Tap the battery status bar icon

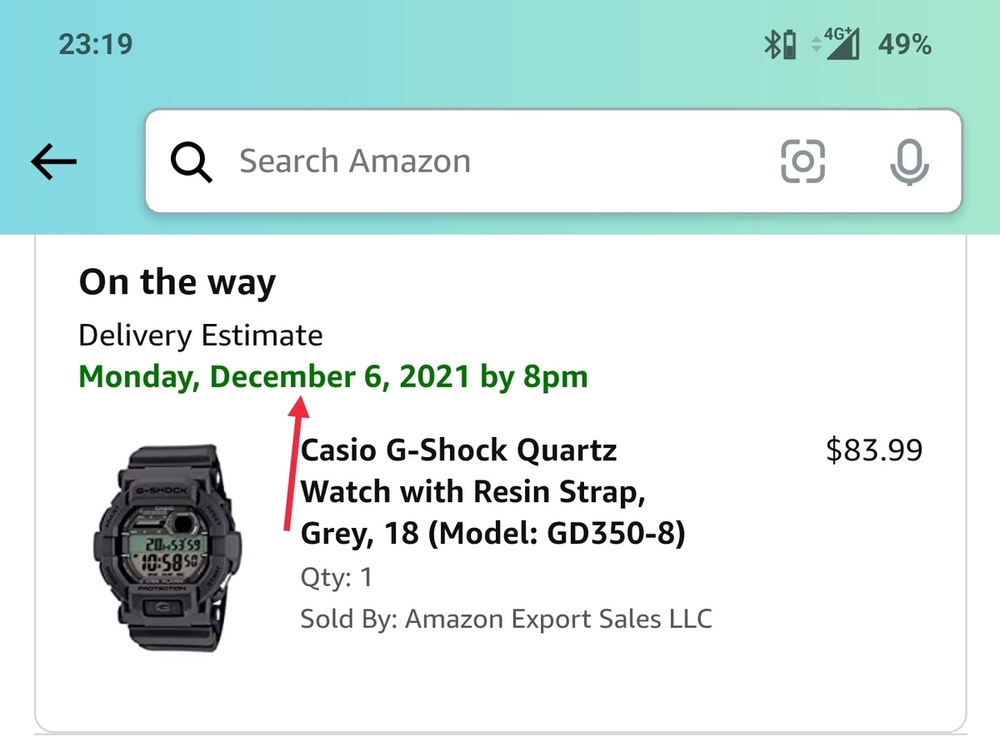coord(789,45)
